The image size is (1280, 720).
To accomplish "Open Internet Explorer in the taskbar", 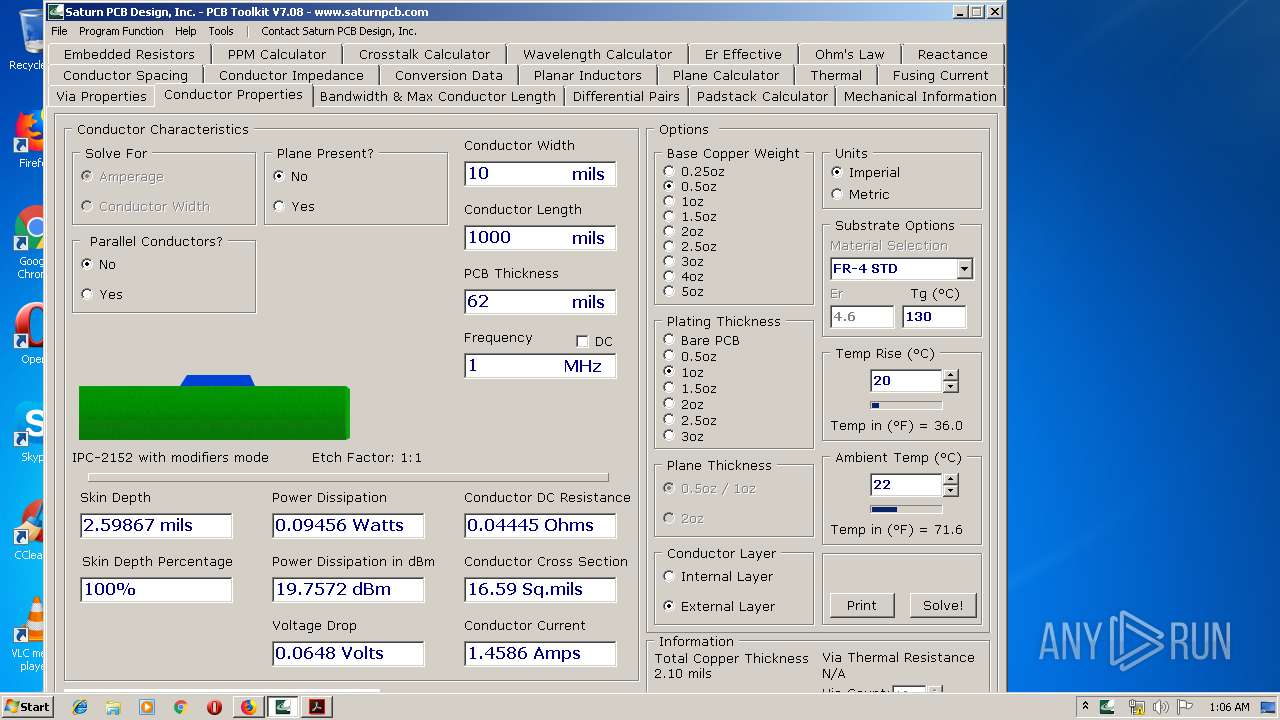I will coord(80,707).
